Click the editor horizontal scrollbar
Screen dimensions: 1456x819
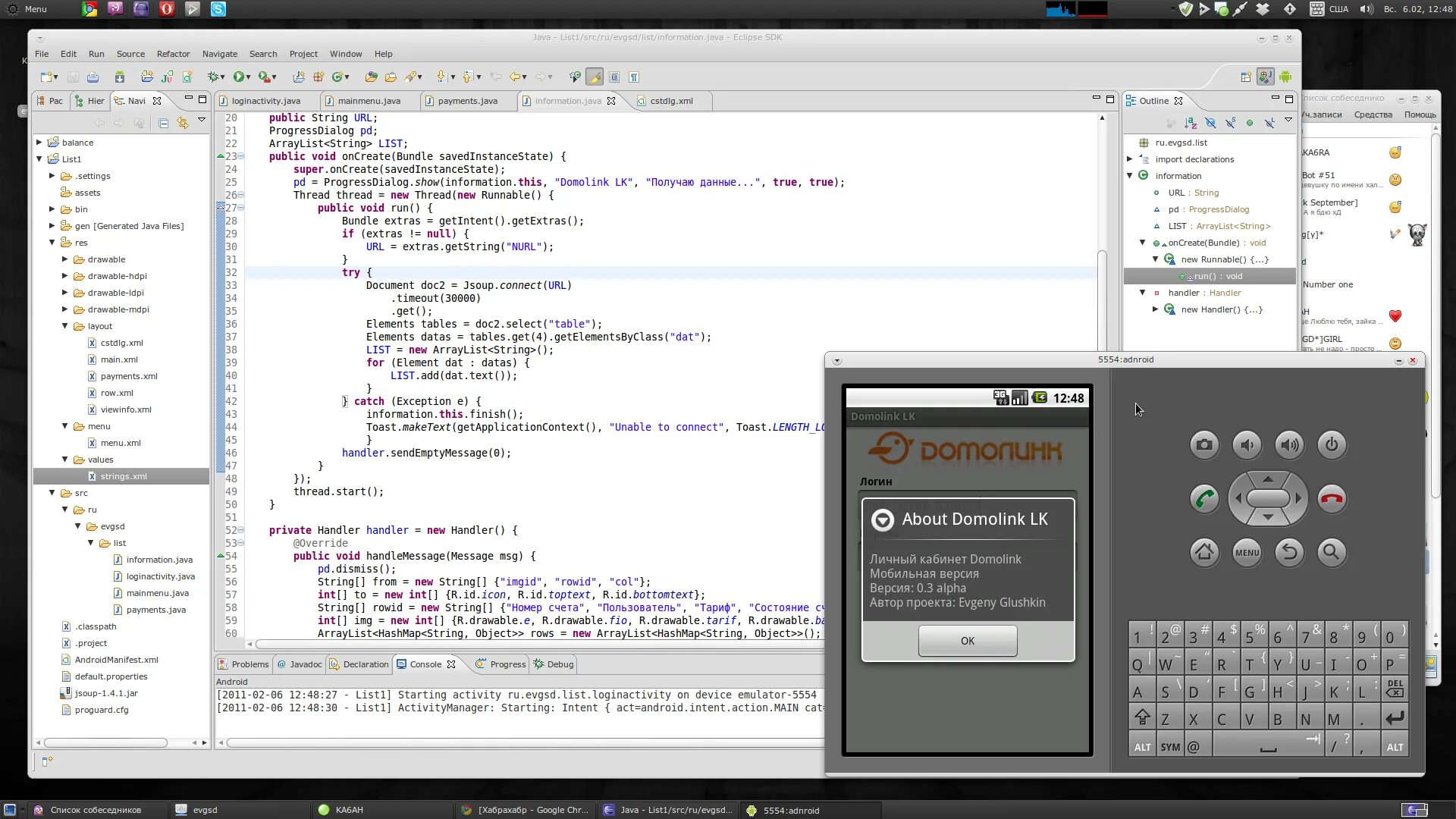click(540, 645)
